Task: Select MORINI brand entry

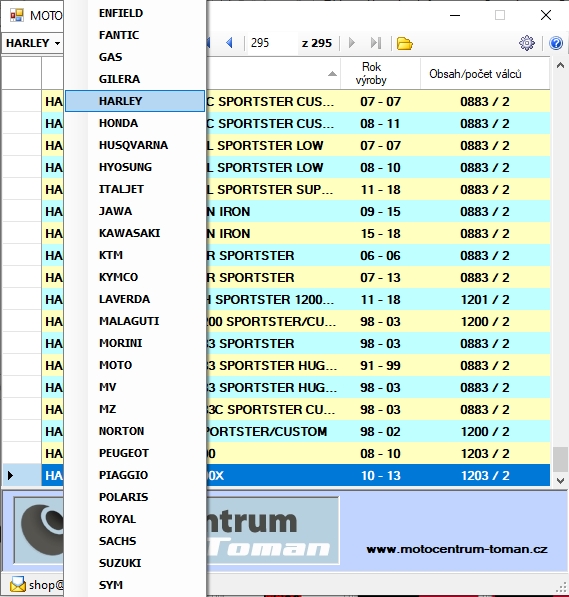Action: [135, 343]
